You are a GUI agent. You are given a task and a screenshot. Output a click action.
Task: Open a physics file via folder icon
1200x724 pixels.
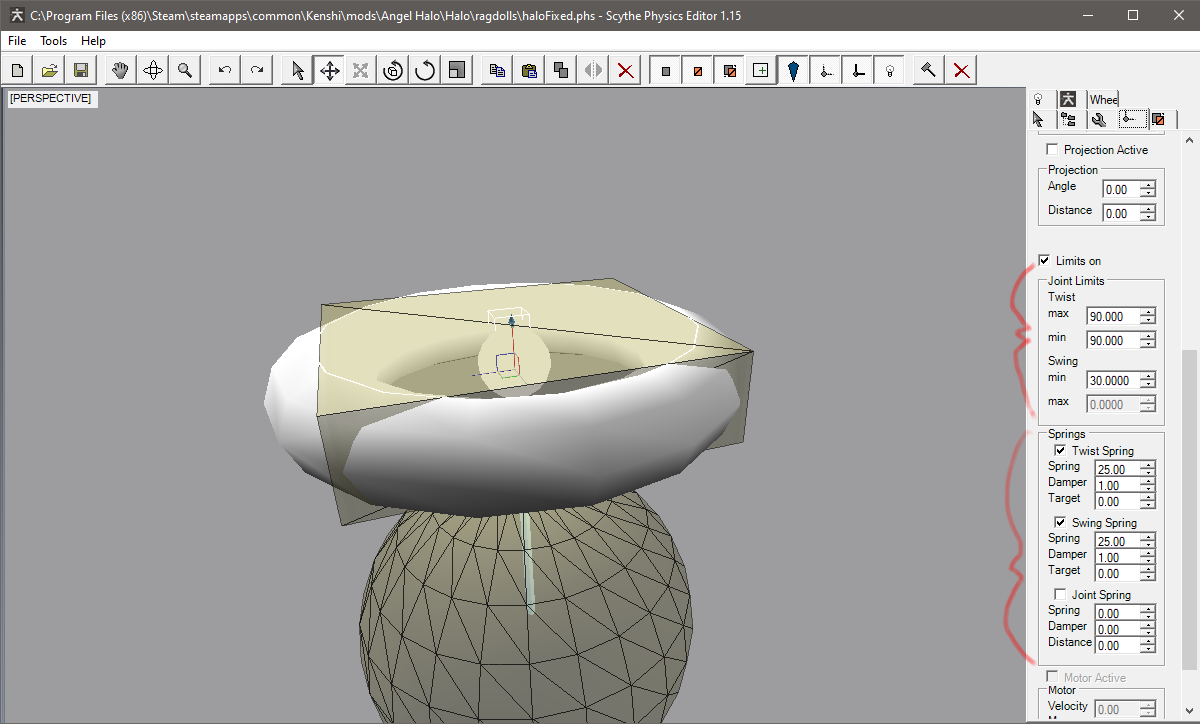(50, 70)
